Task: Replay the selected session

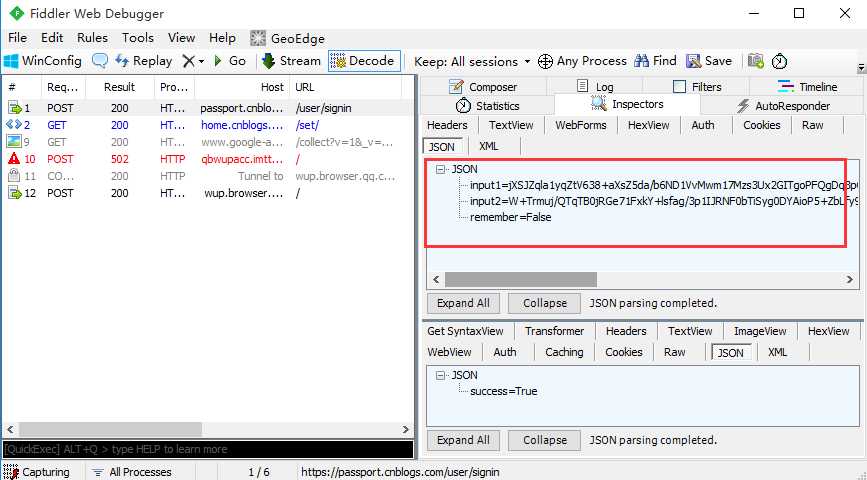Action: [x=144, y=61]
